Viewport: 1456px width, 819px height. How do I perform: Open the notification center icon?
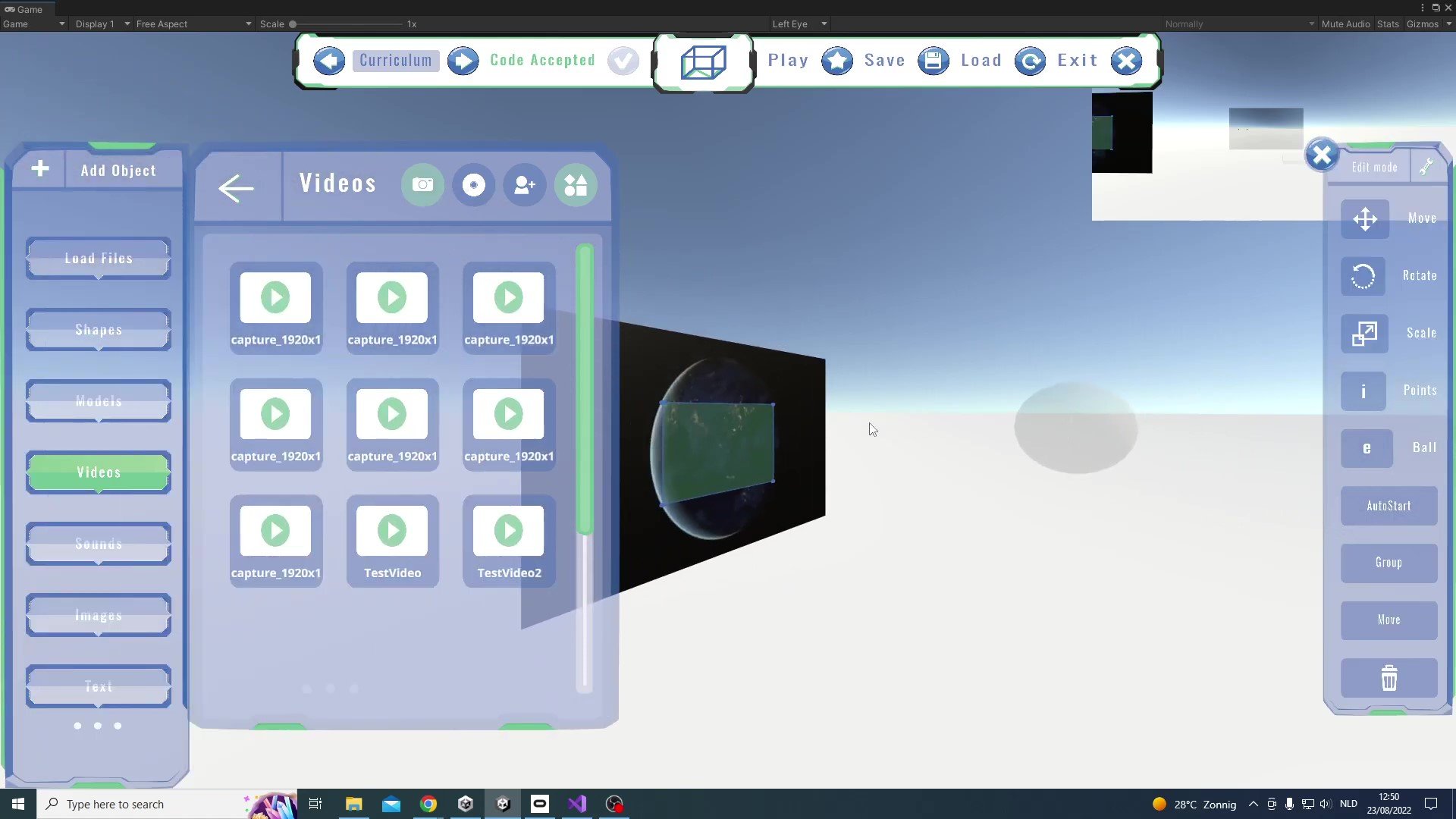click(x=1431, y=804)
